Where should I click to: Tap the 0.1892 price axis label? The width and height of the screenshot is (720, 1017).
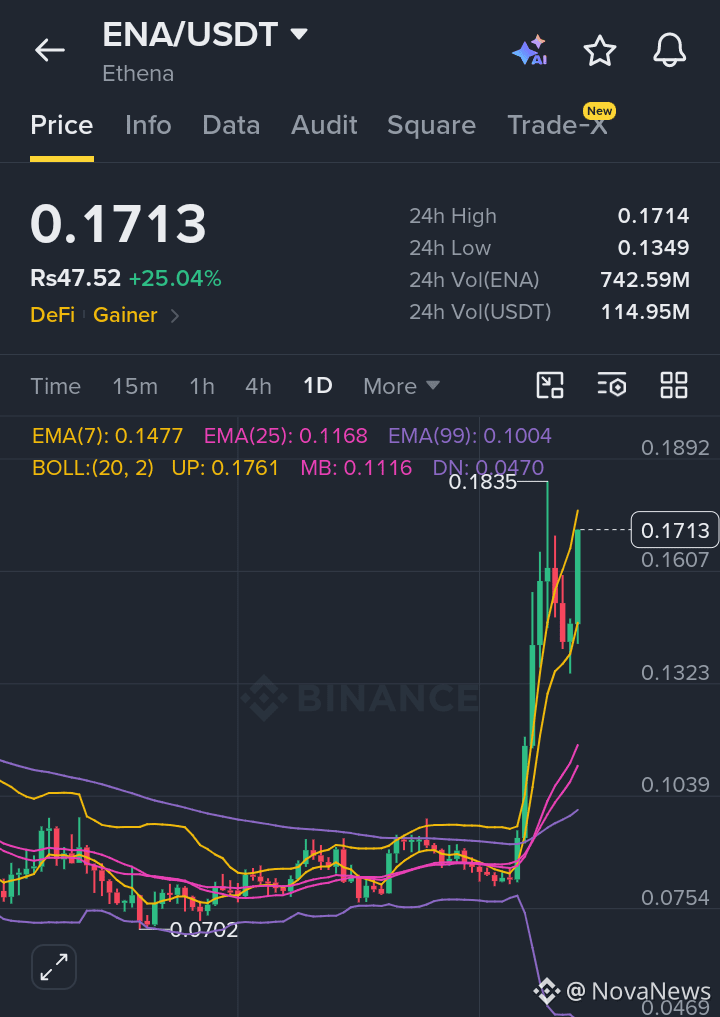tap(675, 448)
